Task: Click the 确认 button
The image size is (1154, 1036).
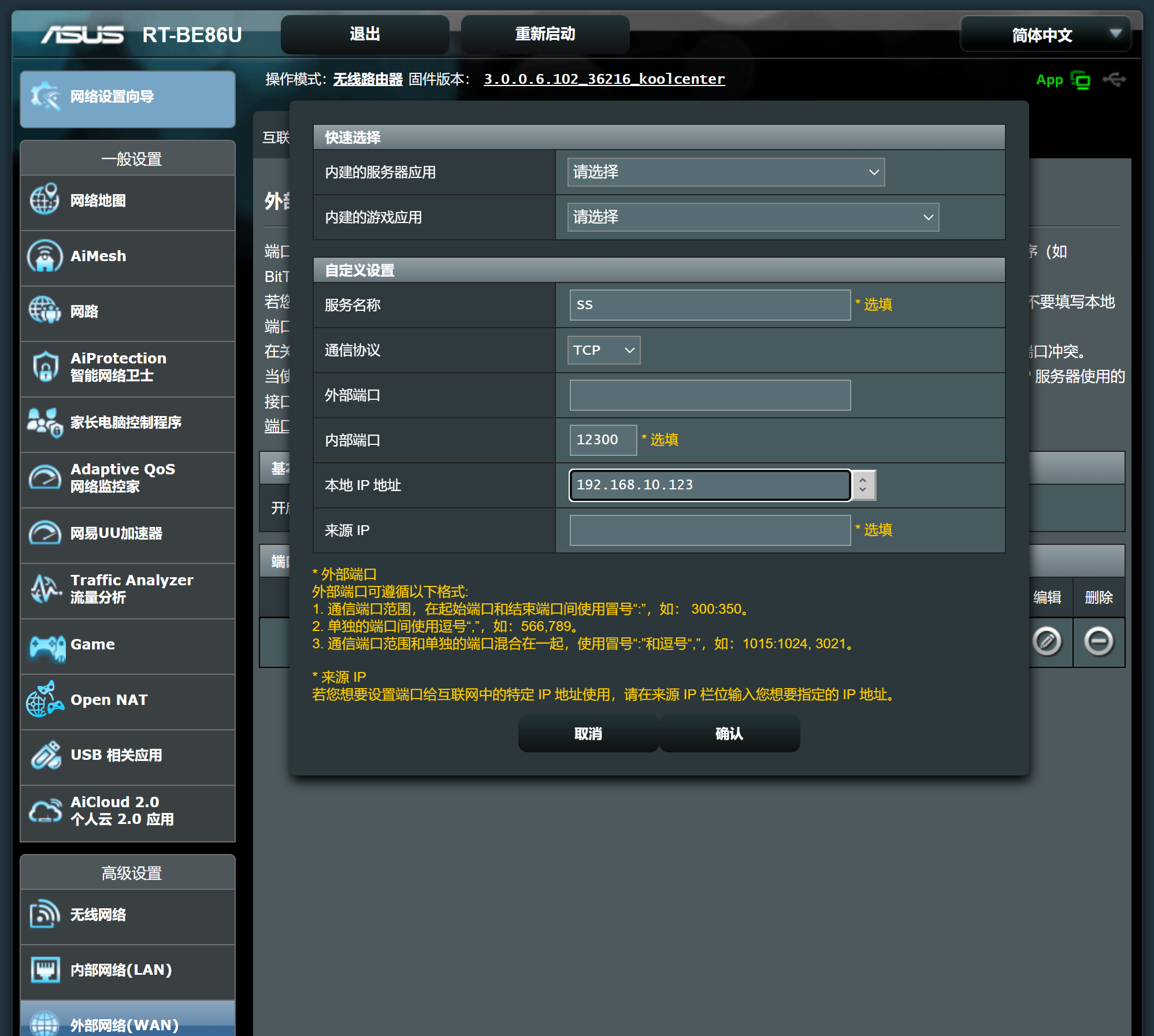Action: click(729, 734)
